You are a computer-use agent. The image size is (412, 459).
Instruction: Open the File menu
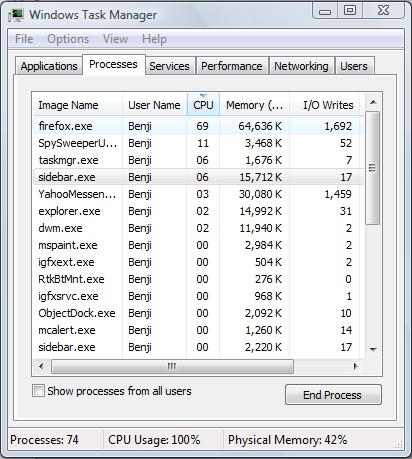24,39
